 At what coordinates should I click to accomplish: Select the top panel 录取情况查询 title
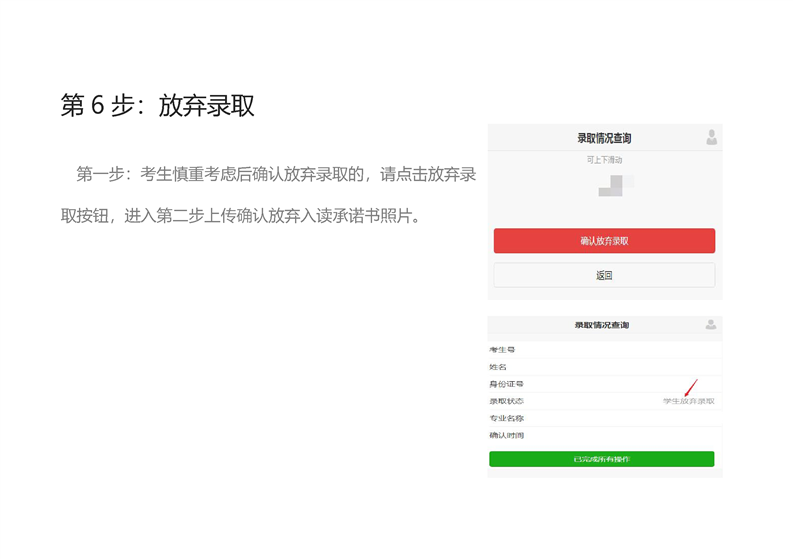click(x=604, y=138)
